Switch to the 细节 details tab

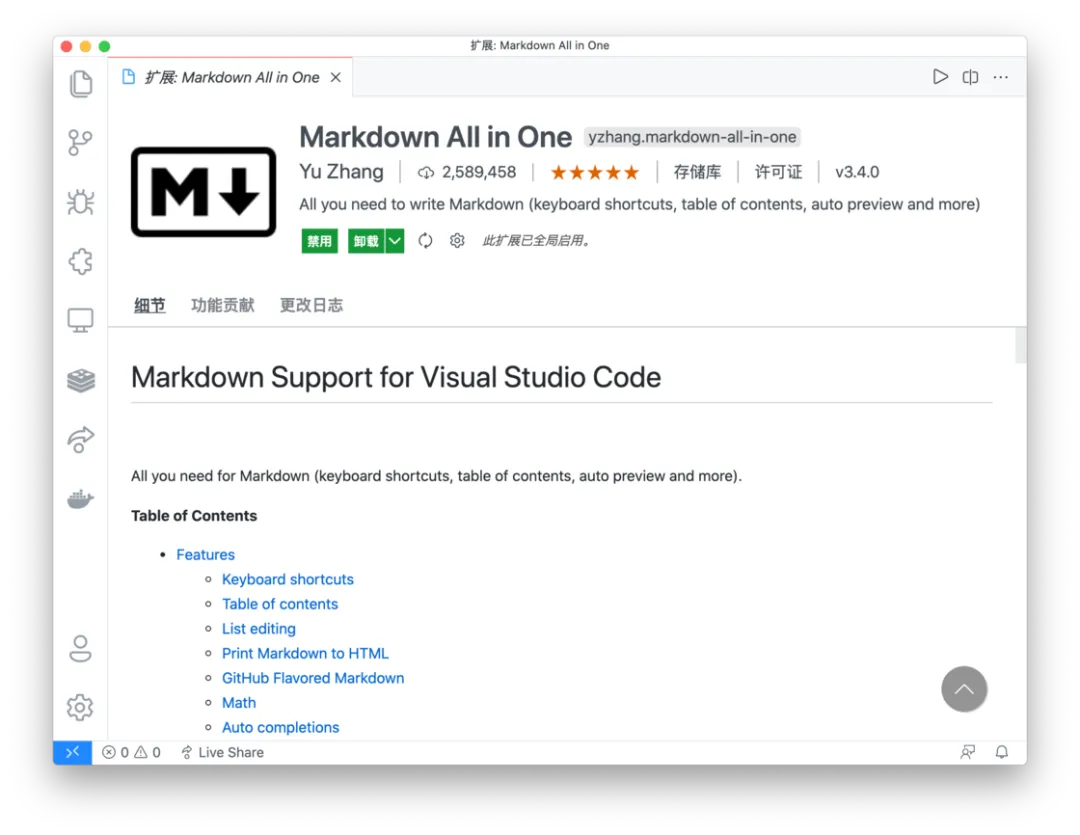(x=149, y=305)
